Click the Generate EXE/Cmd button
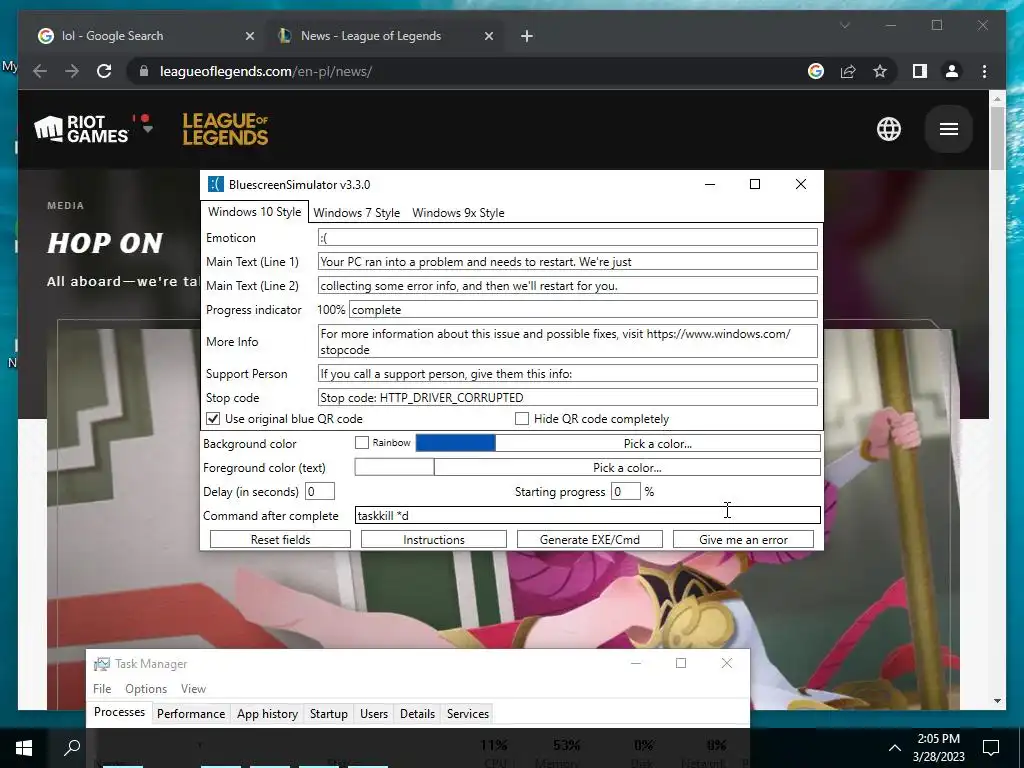Image resolution: width=1024 pixels, height=768 pixels. (x=590, y=539)
